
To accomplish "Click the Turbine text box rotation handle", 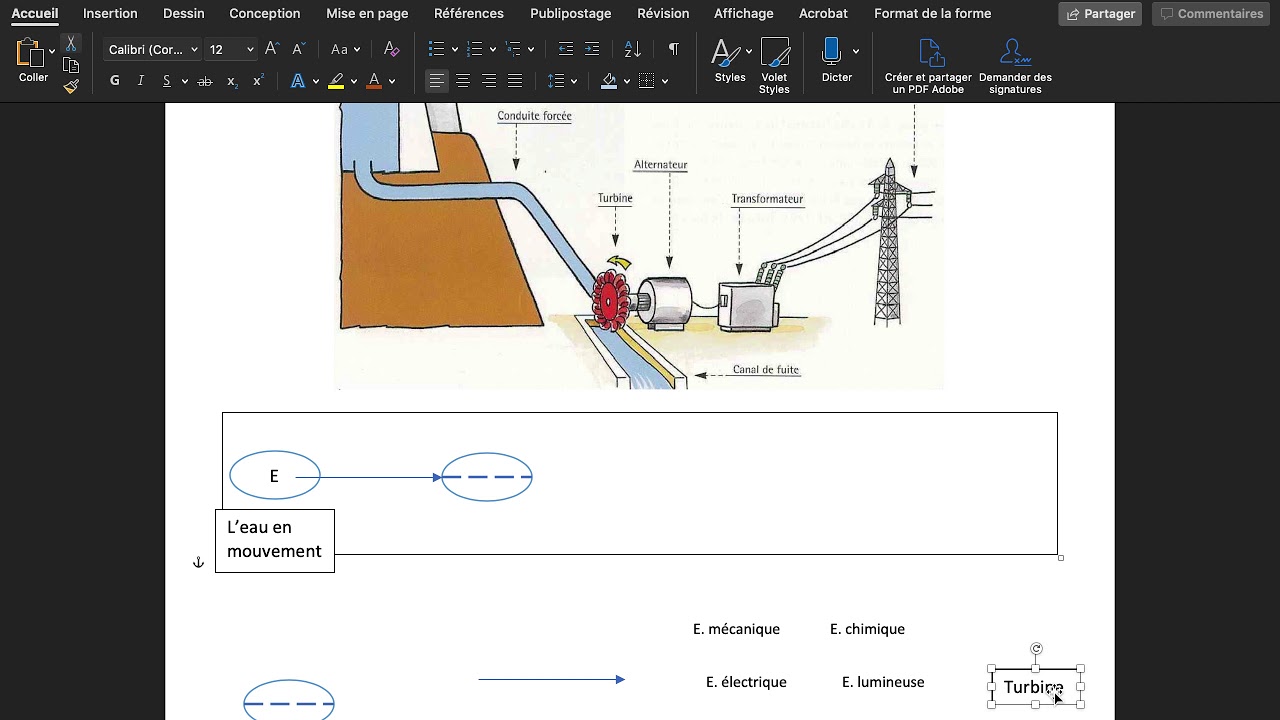I will click(1037, 649).
